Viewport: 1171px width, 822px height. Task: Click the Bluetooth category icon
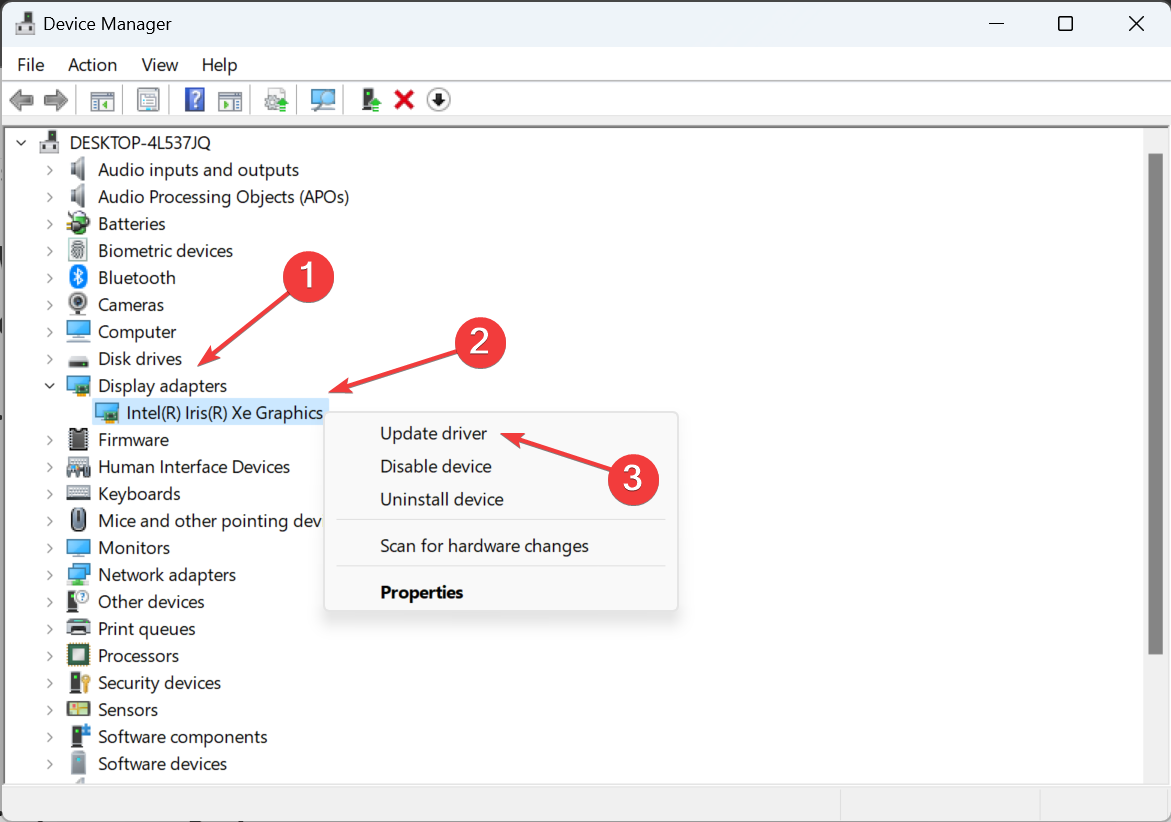tap(78, 277)
